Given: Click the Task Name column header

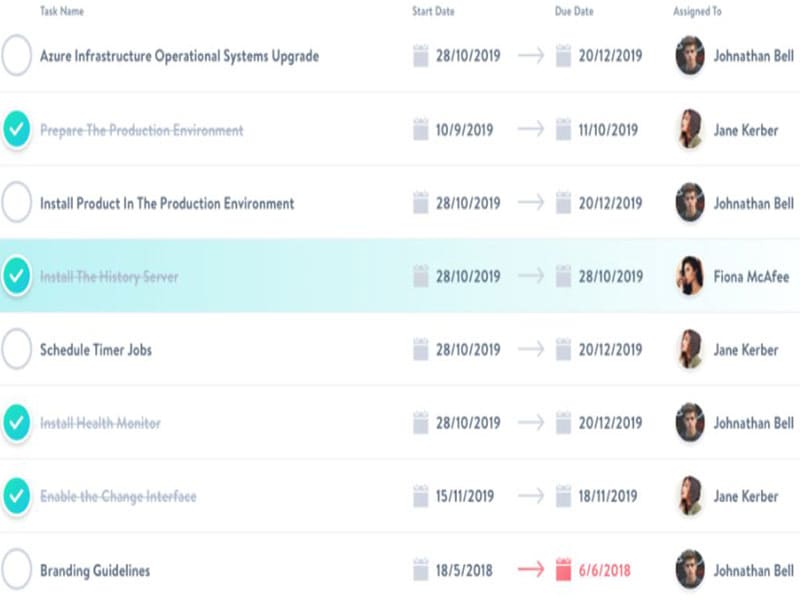Looking at the screenshot, I should tap(62, 11).
